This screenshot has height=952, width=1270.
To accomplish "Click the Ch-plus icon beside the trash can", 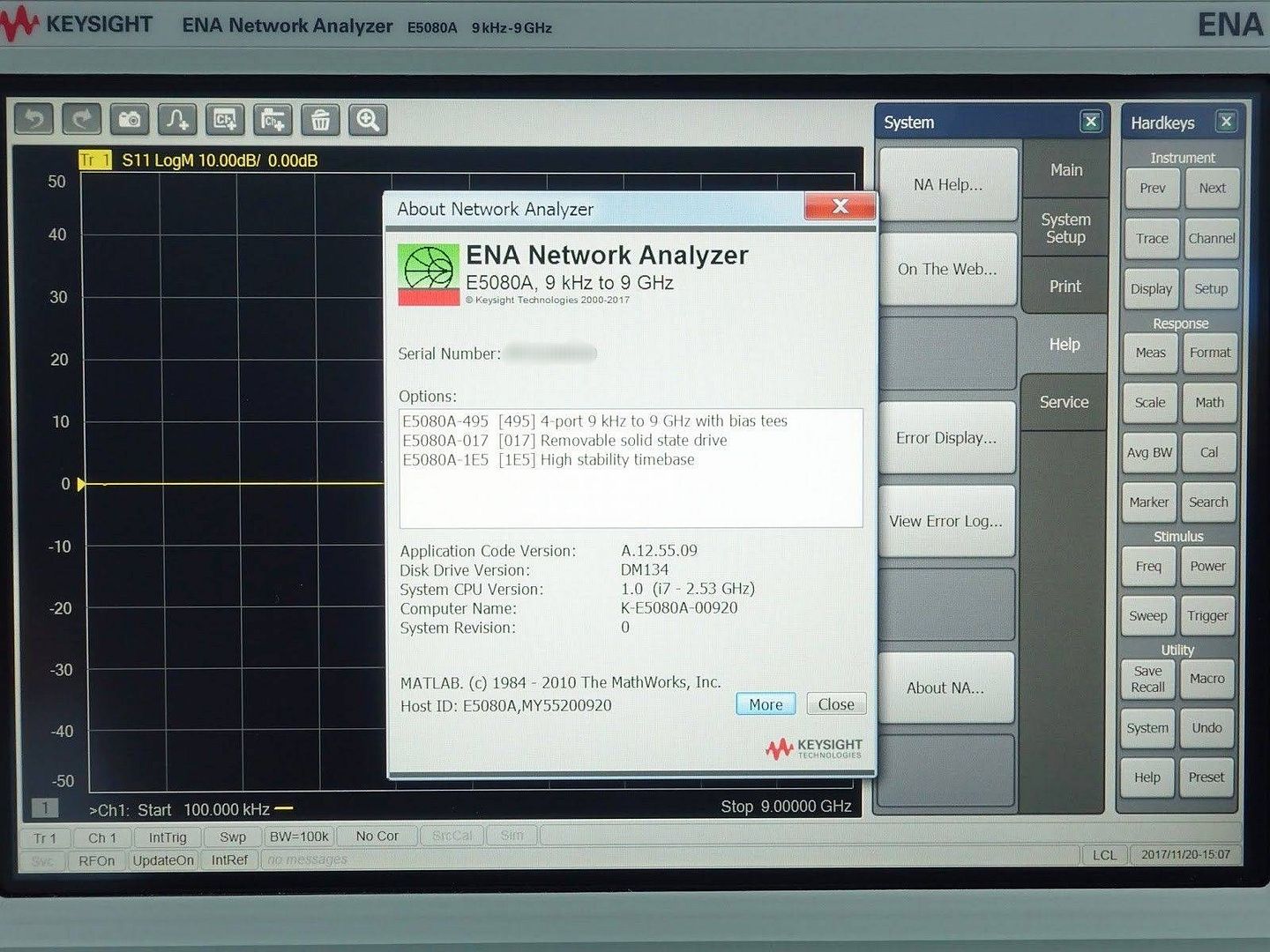I will click(273, 120).
